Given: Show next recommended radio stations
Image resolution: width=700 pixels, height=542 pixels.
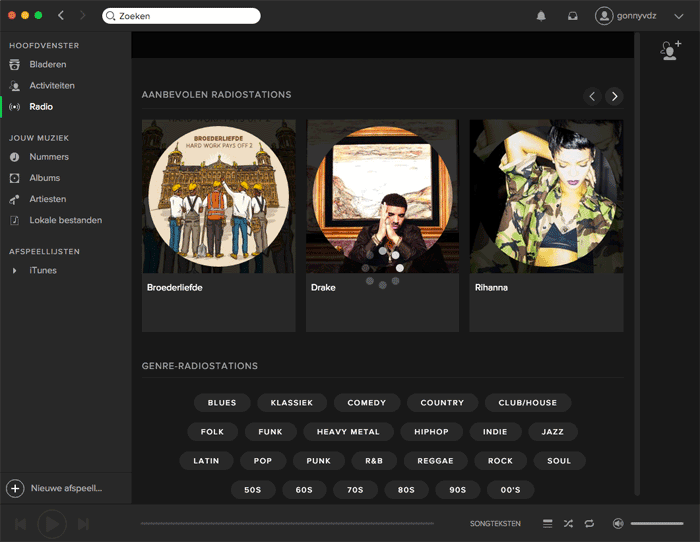Looking at the screenshot, I should click(x=614, y=96).
